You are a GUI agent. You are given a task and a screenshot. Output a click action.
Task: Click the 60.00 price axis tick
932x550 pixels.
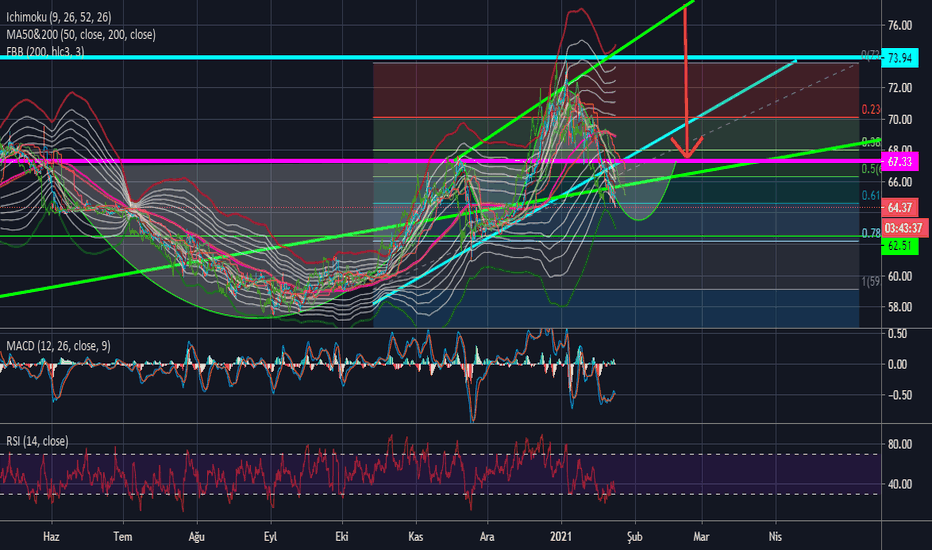[900, 276]
